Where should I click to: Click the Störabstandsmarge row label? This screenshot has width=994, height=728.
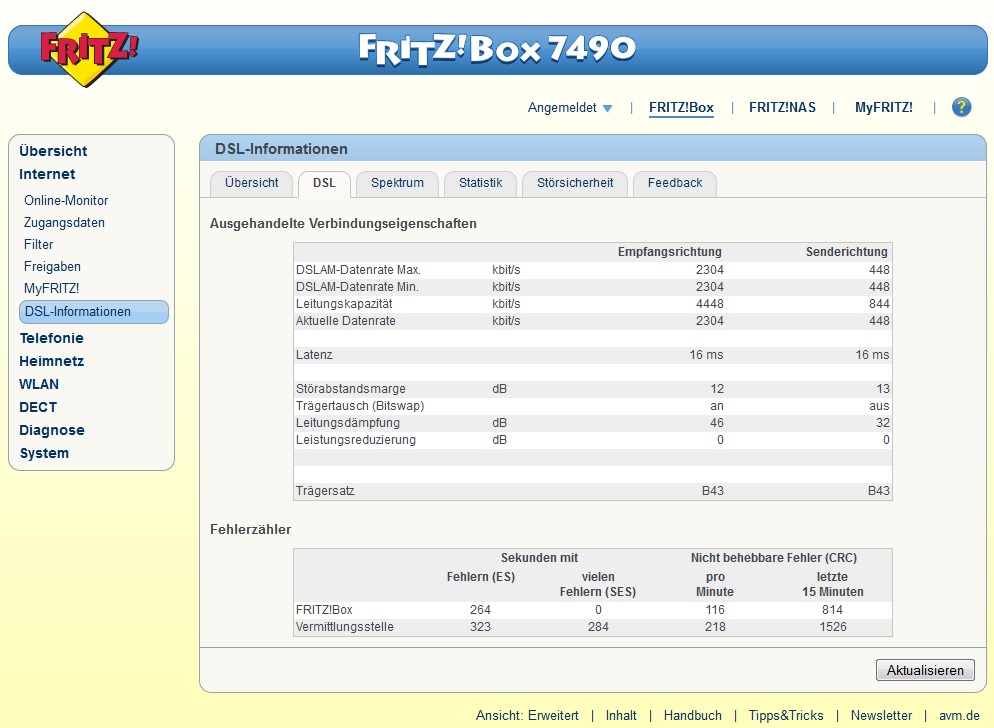click(351, 389)
